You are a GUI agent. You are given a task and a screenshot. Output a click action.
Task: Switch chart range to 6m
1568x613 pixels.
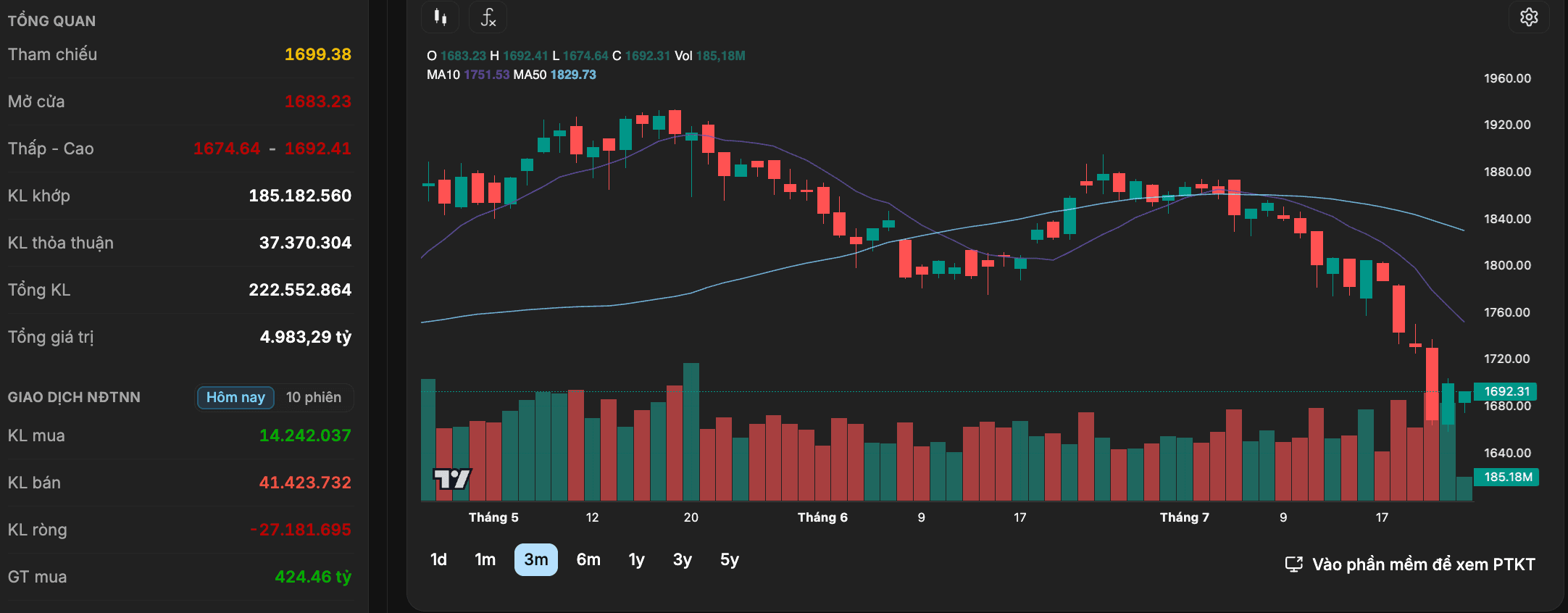pyautogui.click(x=588, y=559)
